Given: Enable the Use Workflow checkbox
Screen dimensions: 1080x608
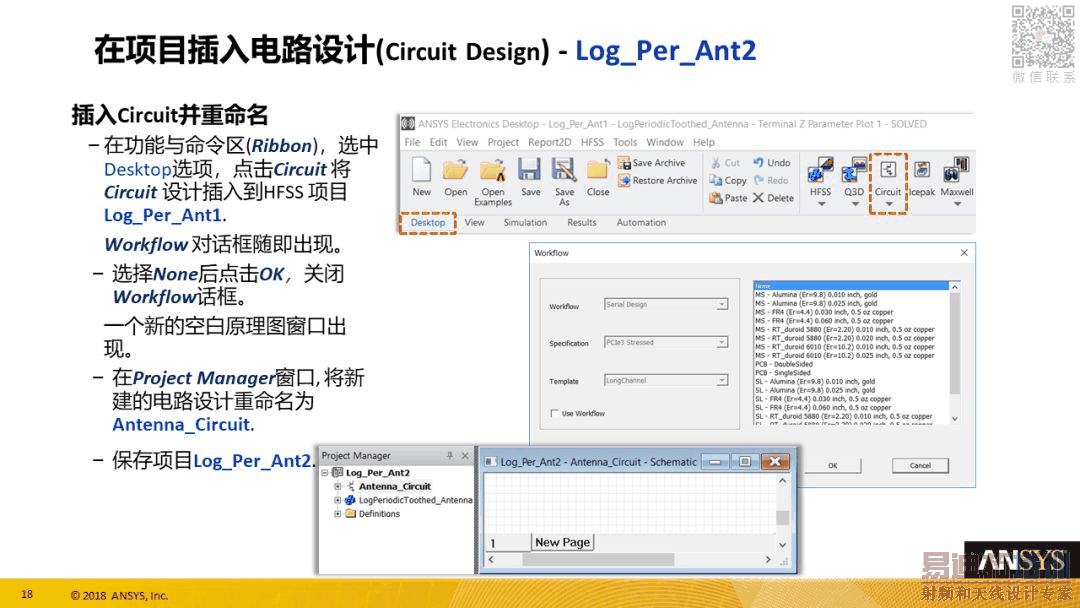Looking at the screenshot, I should coord(554,413).
